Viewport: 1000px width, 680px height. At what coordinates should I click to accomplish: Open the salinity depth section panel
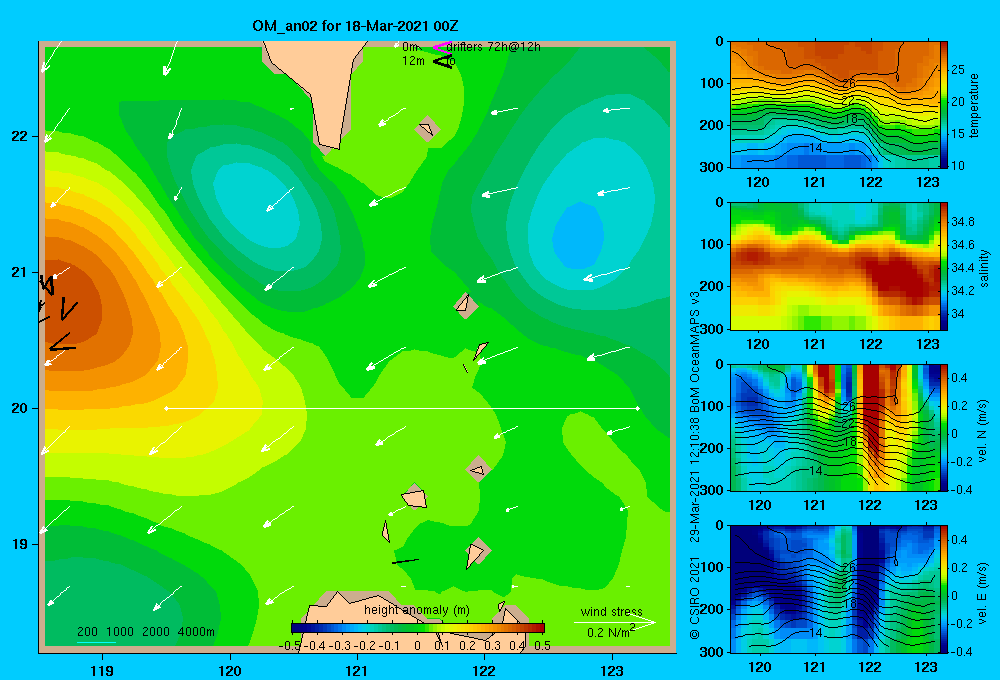(x=834, y=266)
